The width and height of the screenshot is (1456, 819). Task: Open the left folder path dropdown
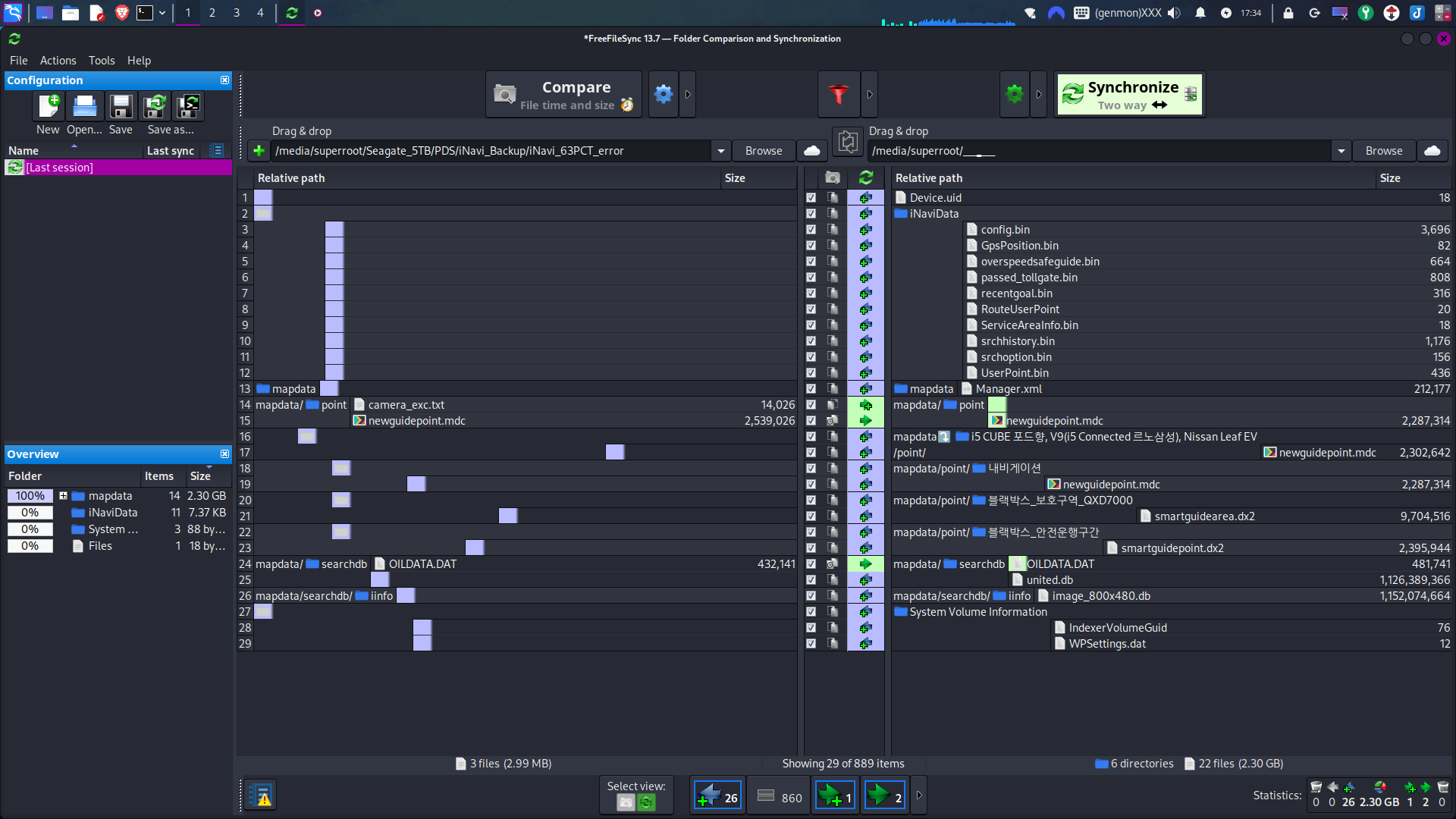pos(720,151)
